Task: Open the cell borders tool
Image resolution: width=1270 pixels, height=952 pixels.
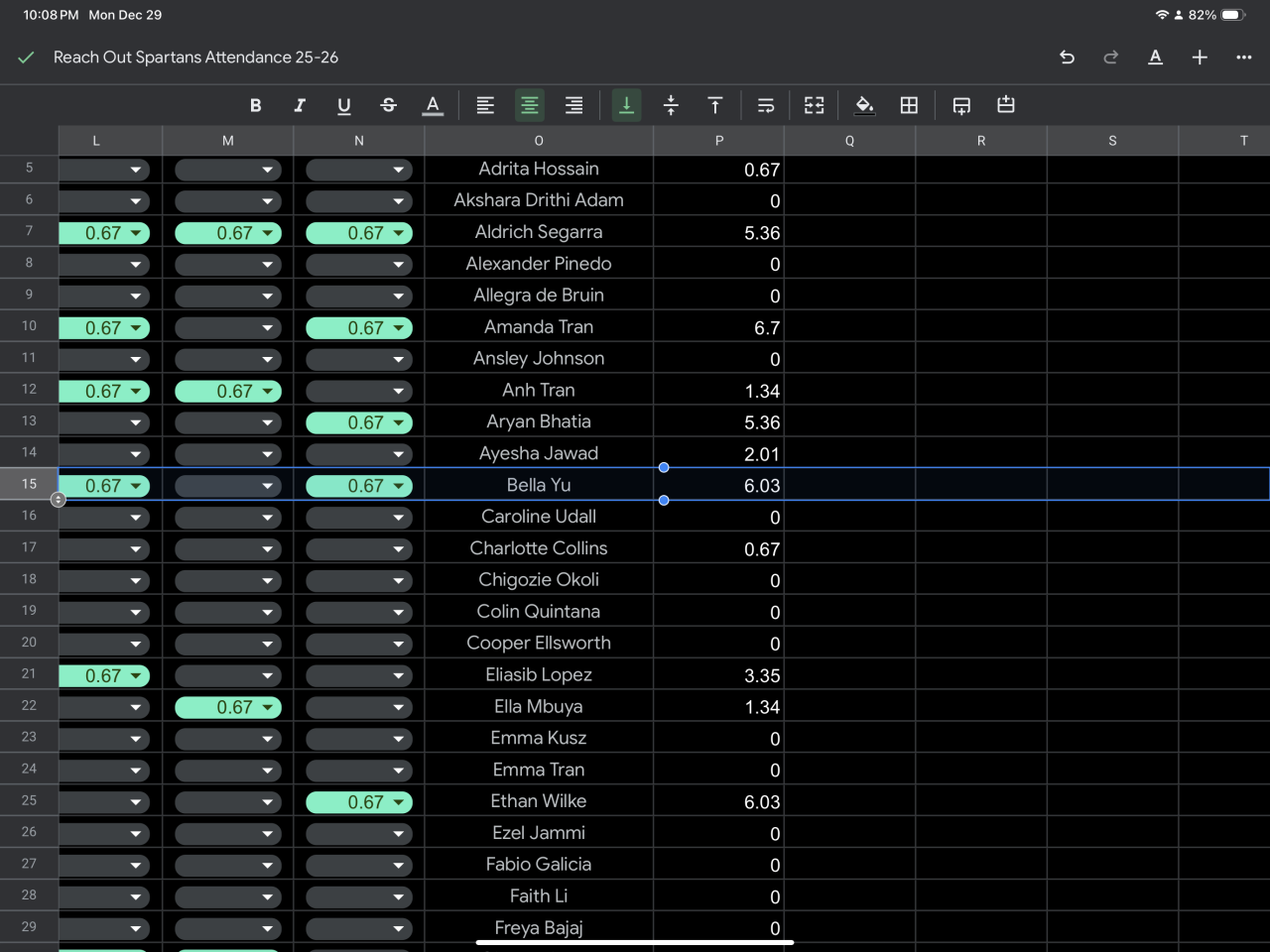Action: pyautogui.click(x=909, y=105)
